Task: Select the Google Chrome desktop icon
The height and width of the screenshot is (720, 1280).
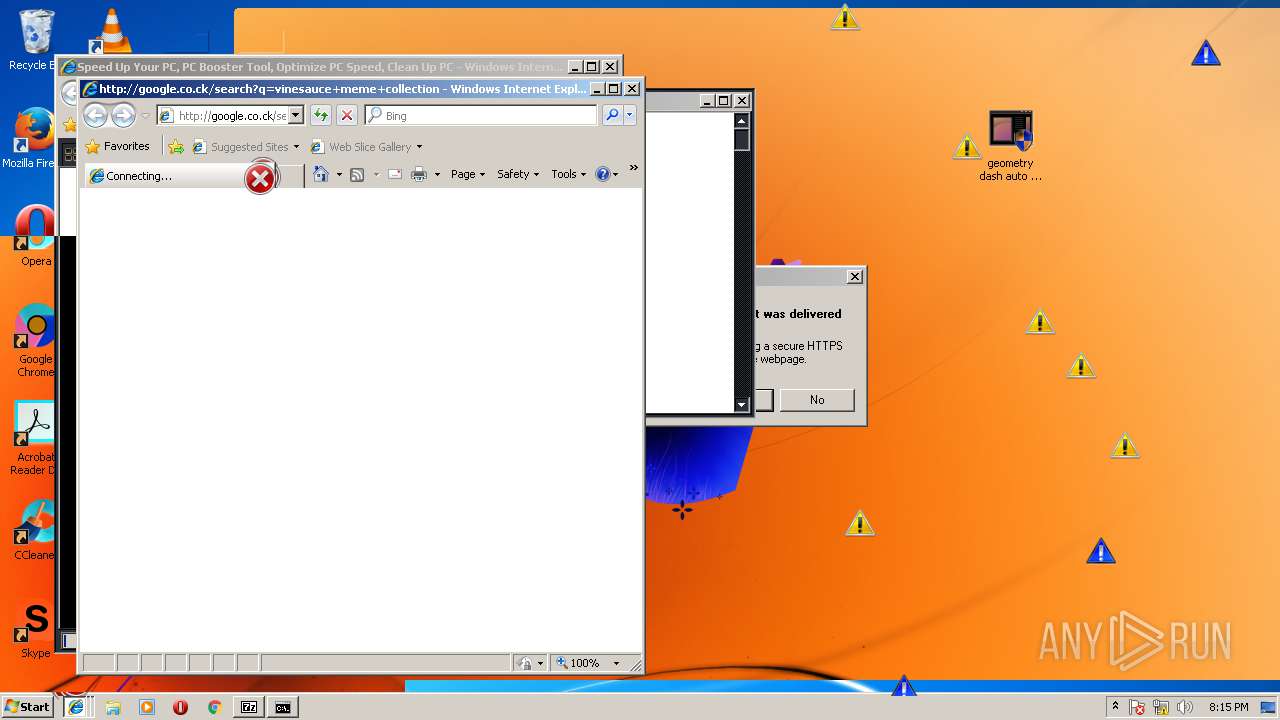Action: [34, 340]
